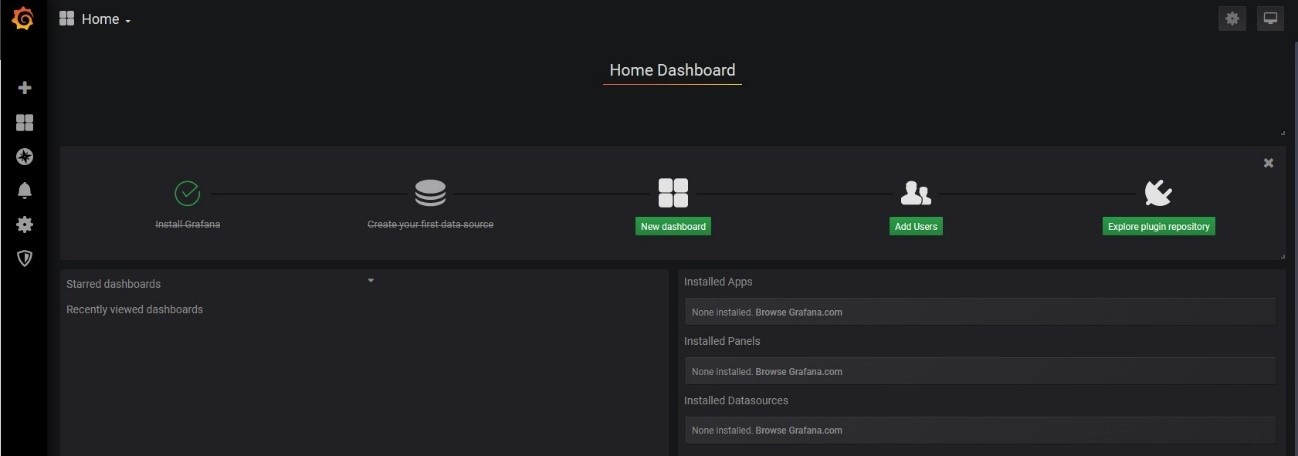This screenshot has height=456, width=1298.
Task: Click Create your first data source
Action: [430, 225]
